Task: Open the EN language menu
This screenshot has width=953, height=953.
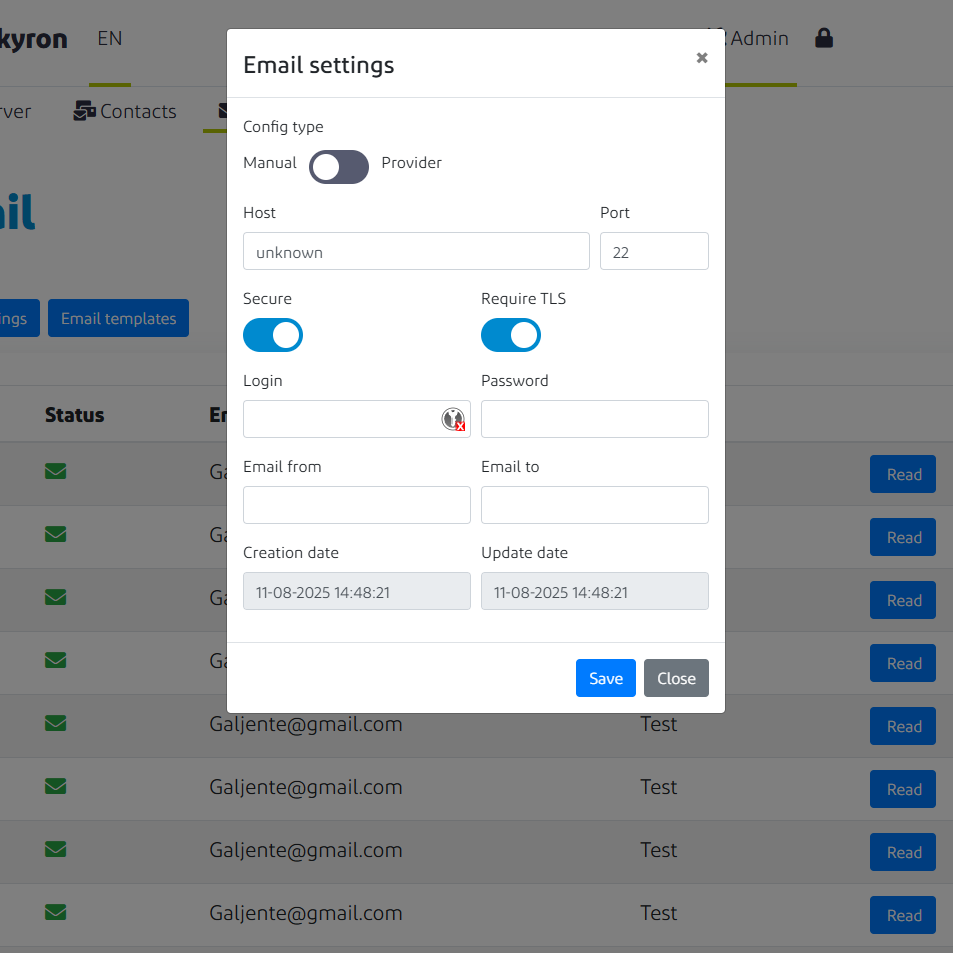Action: point(109,38)
